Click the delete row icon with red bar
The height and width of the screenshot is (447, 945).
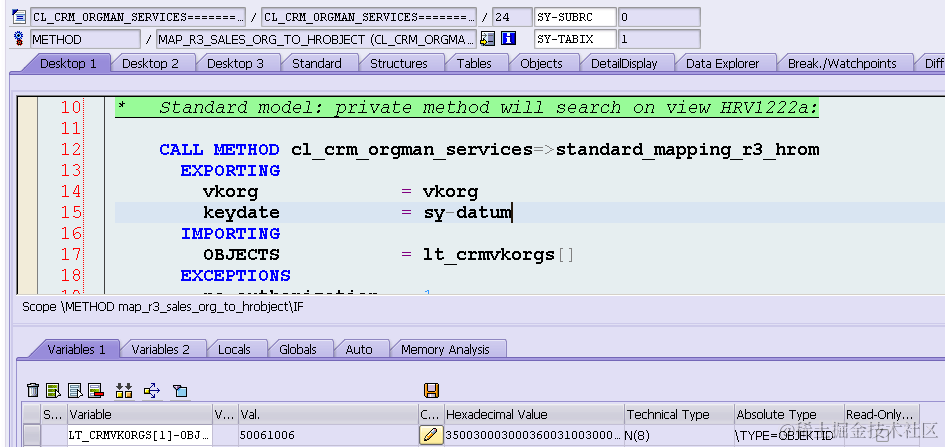coord(96,390)
